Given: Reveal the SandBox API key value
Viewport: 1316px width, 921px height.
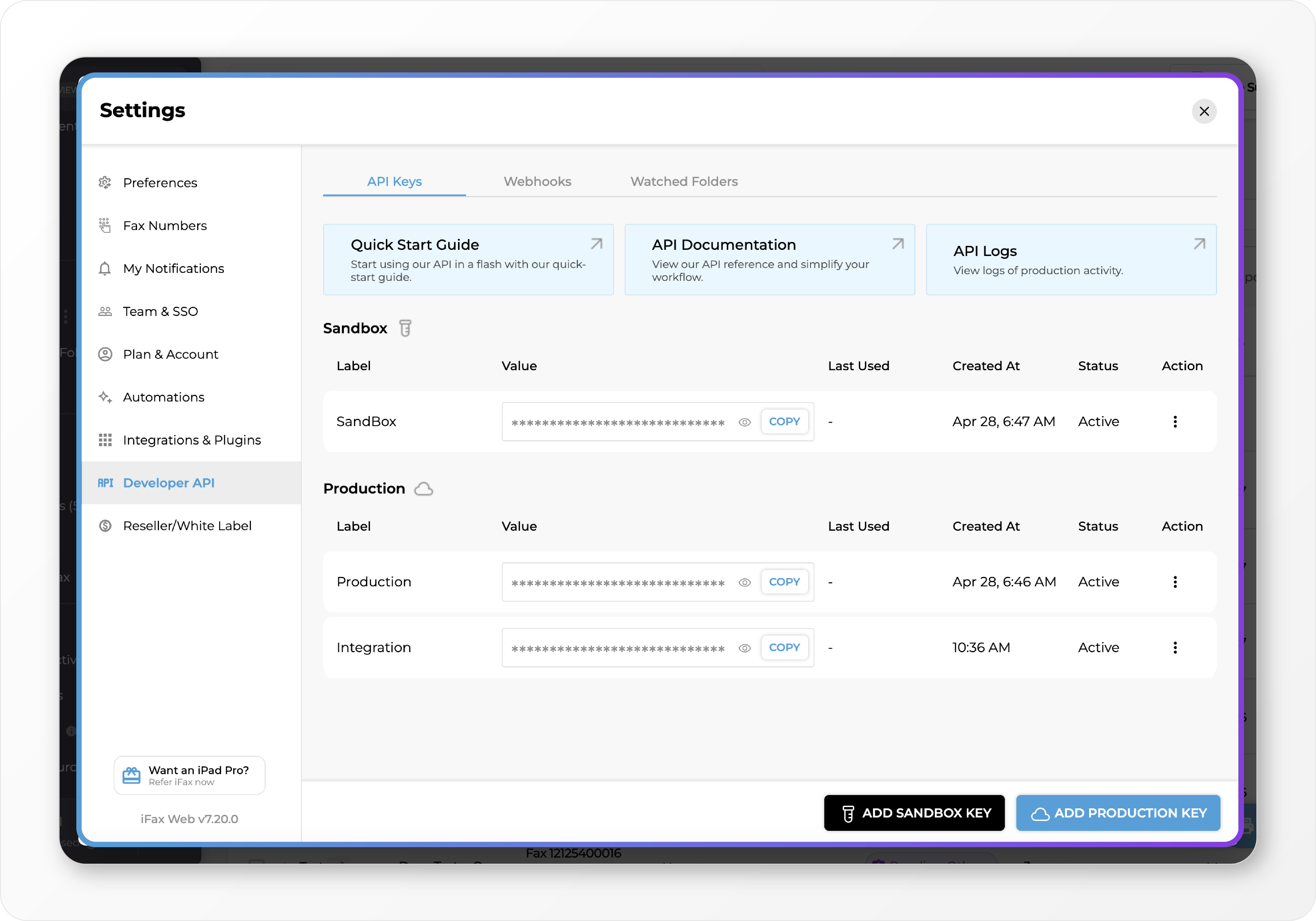Looking at the screenshot, I should (744, 422).
